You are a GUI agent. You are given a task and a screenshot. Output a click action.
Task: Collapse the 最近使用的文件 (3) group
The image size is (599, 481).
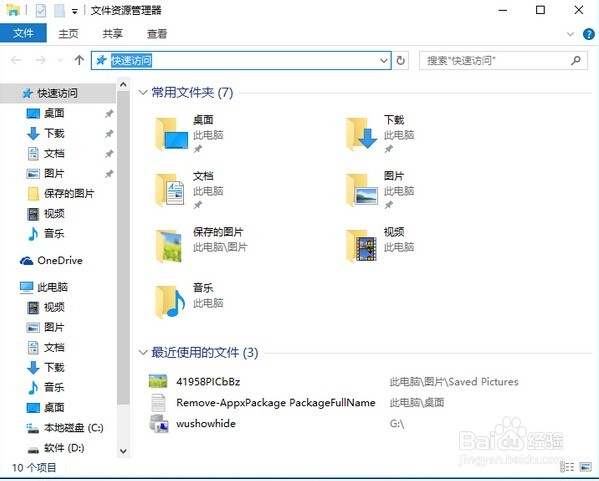pos(143,352)
